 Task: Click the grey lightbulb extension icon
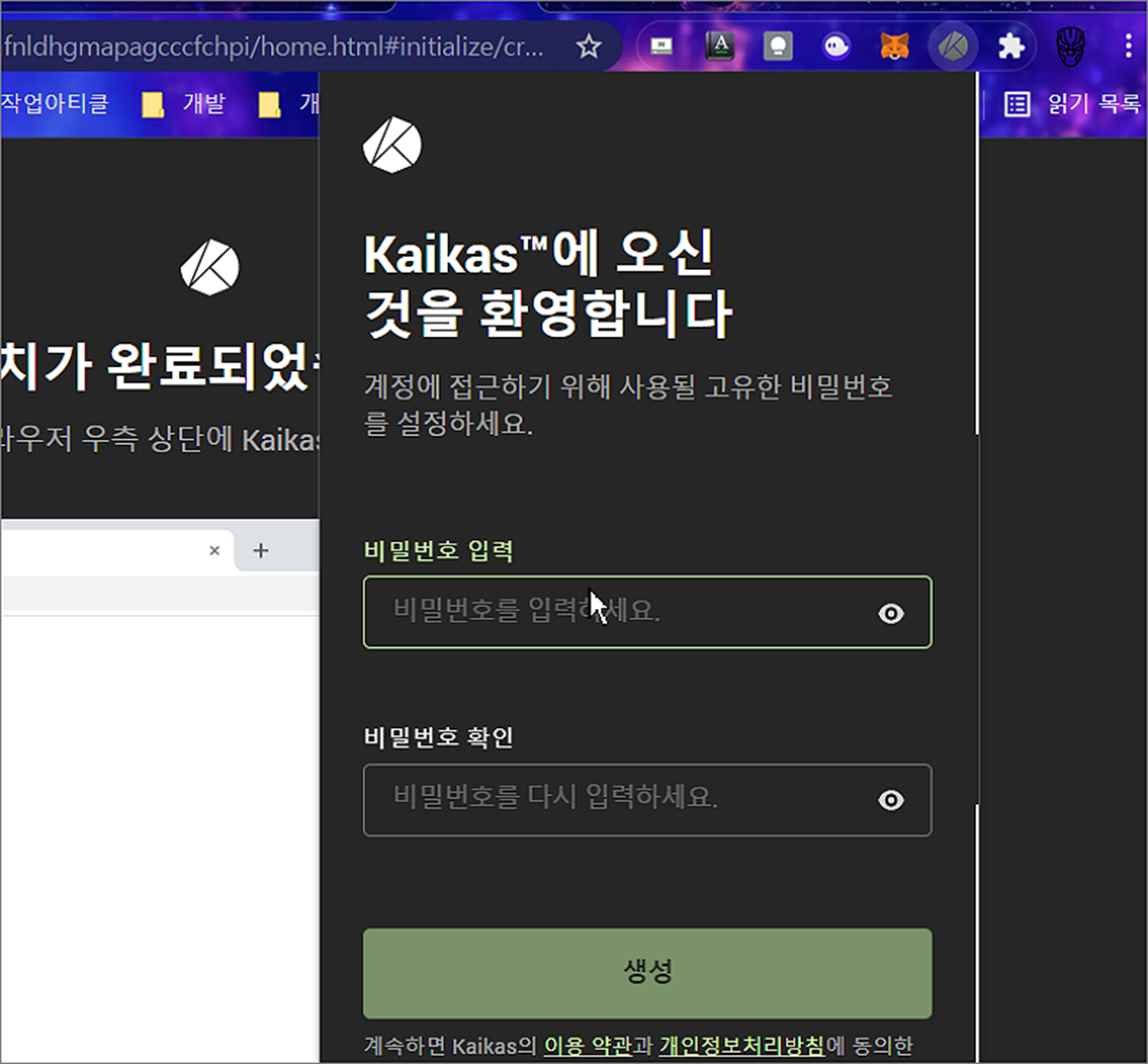[x=778, y=46]
